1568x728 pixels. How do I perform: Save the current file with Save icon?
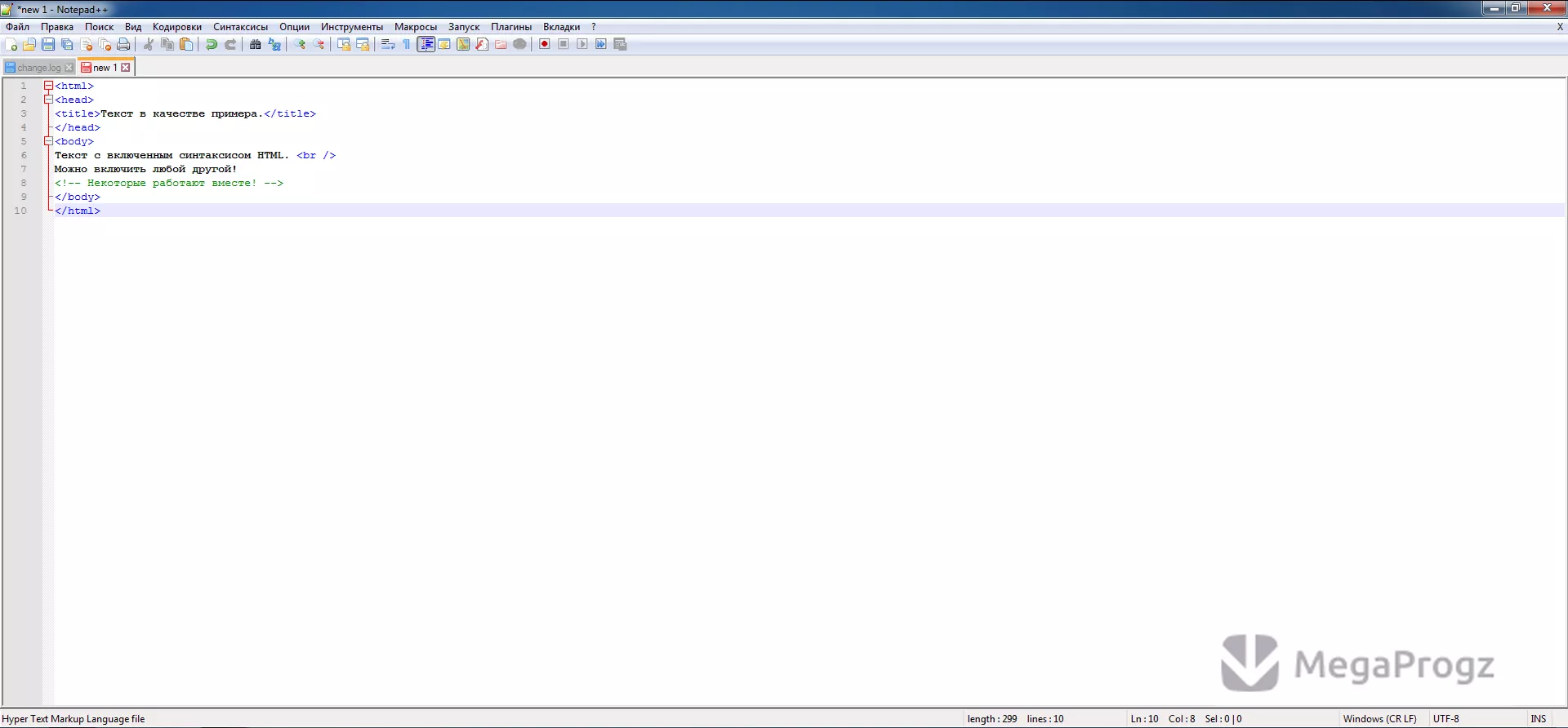point(48,44)
